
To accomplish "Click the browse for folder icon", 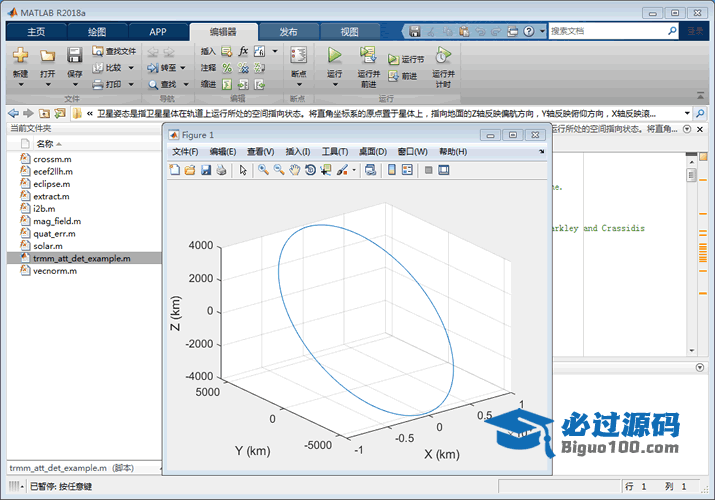I will click(x=60, y=113).
